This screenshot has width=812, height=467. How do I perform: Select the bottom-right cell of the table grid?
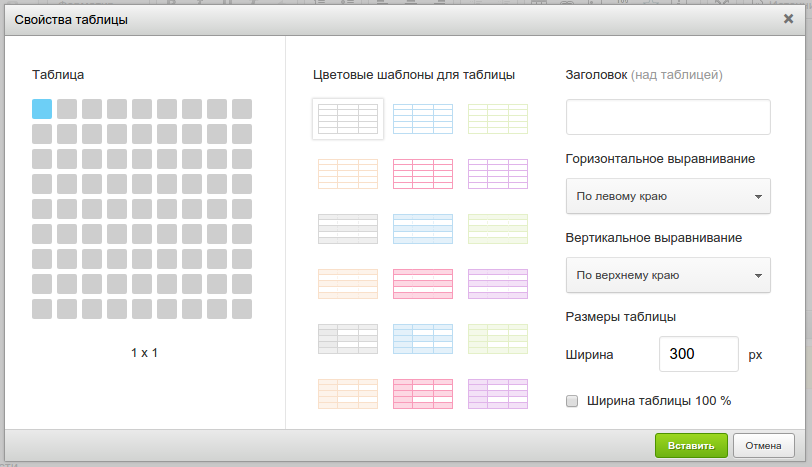[x=242, y=309]
